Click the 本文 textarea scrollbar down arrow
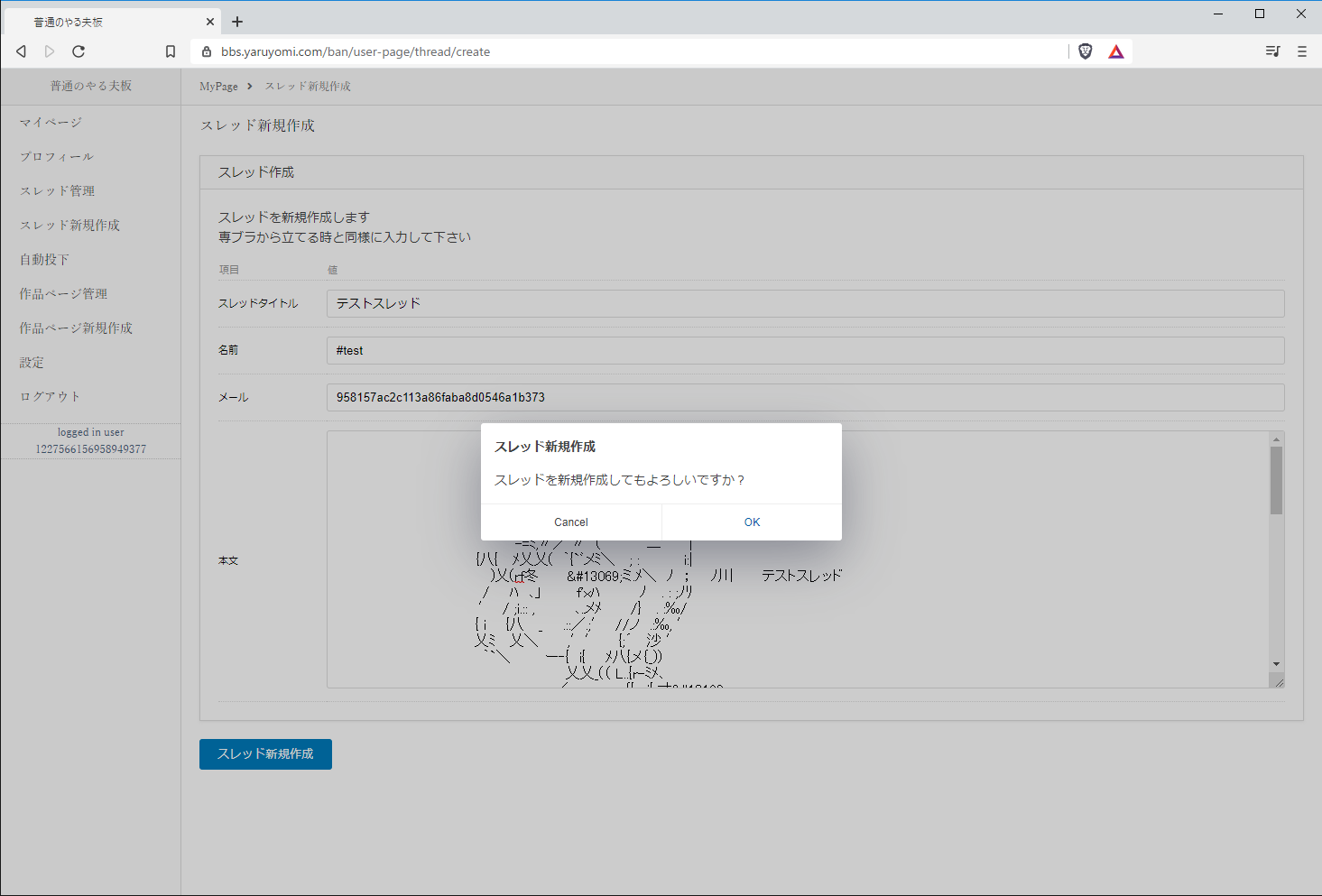The width and height of the screenshot is (1322, 896). click(x=1276, y=664)
